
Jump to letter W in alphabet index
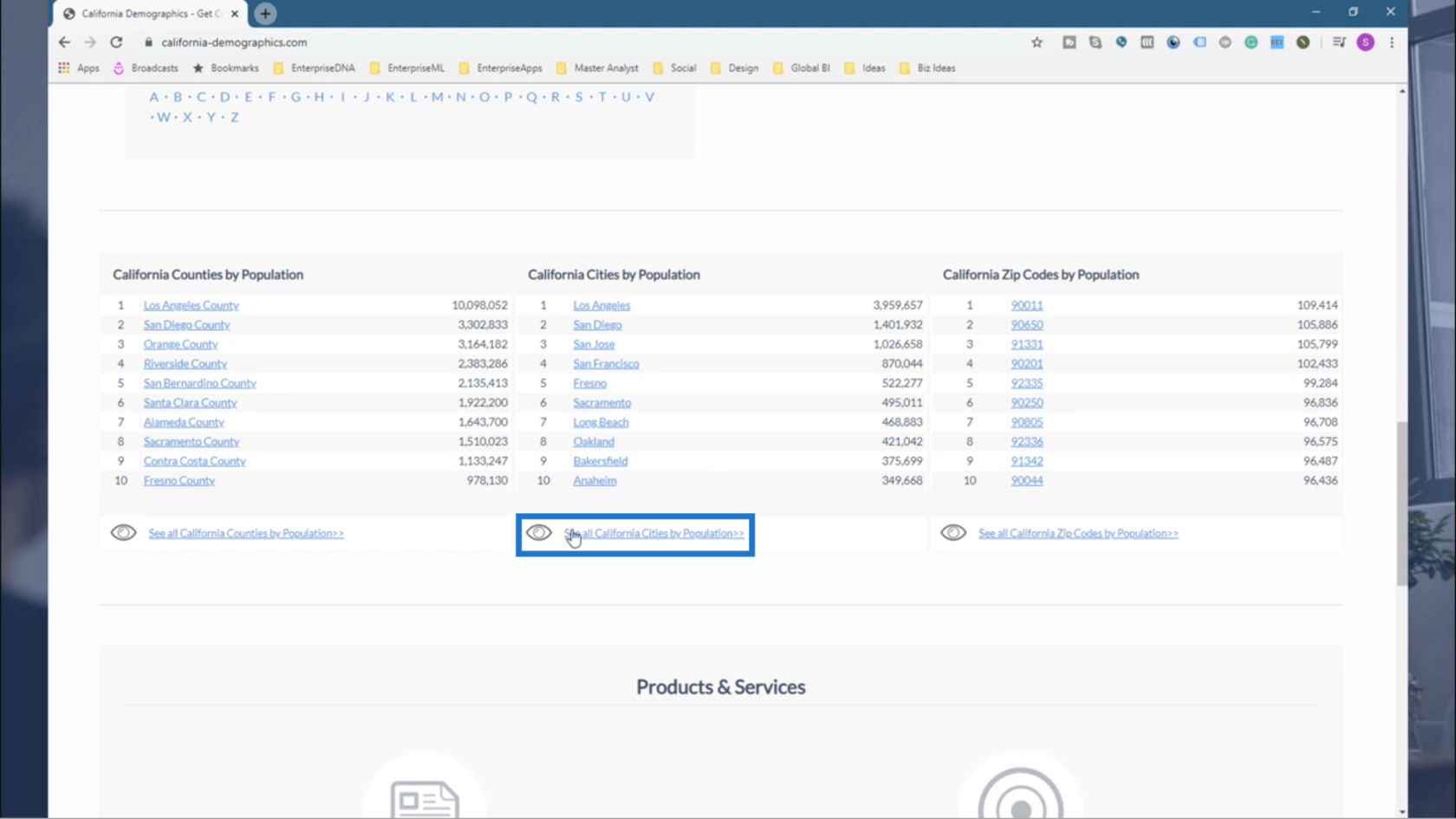[163, 117]
